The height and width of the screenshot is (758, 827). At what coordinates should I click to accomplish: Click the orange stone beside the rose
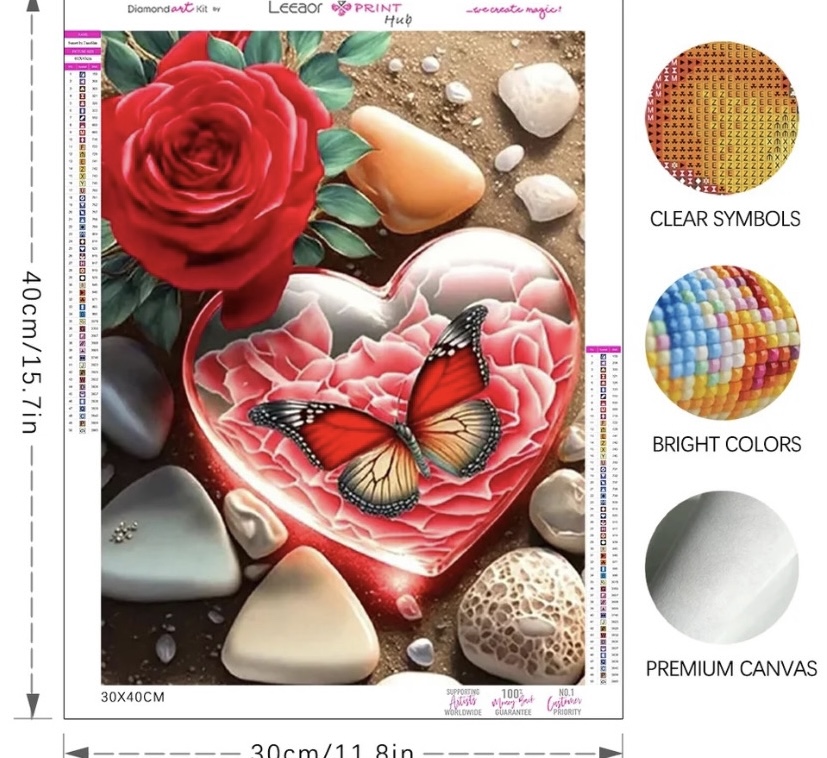tap(415, 170)
